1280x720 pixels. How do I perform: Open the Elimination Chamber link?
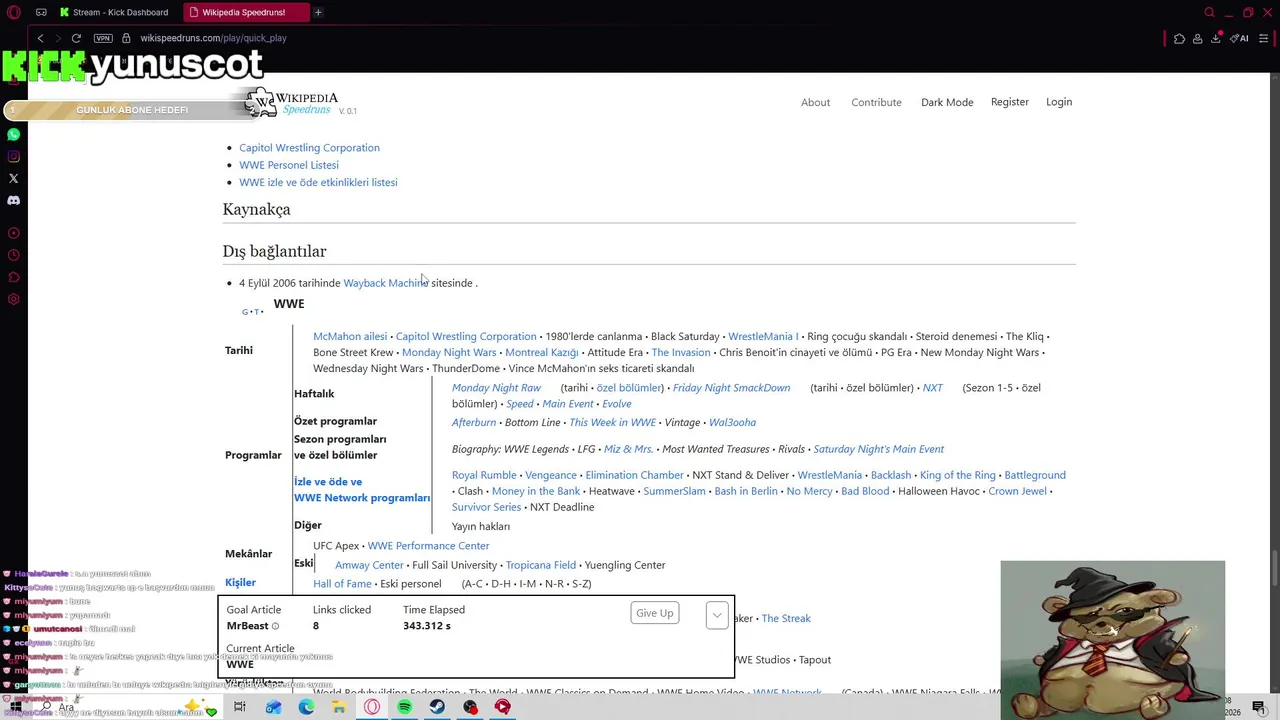634,475
